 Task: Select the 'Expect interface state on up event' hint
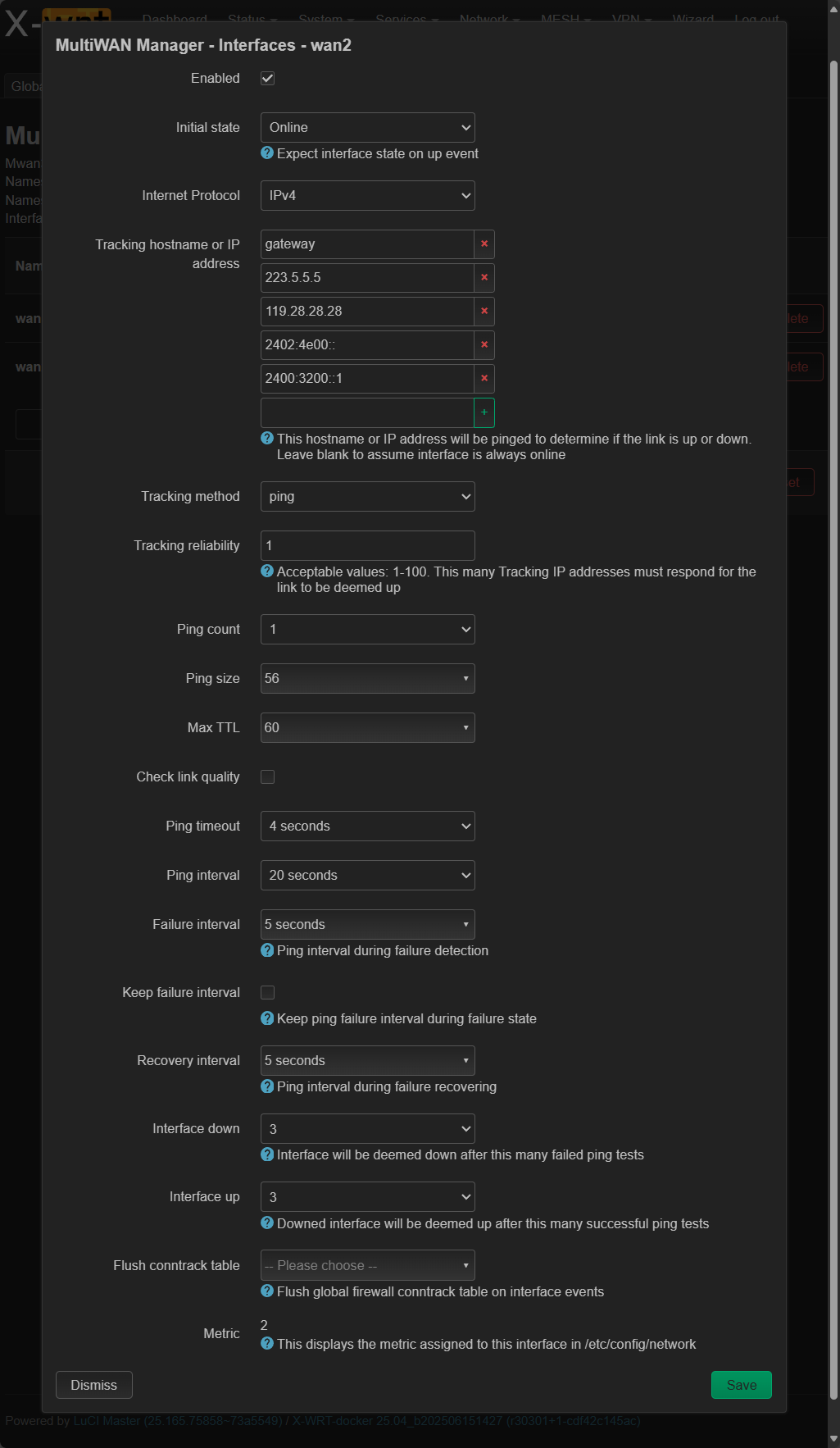coord(378,154)
